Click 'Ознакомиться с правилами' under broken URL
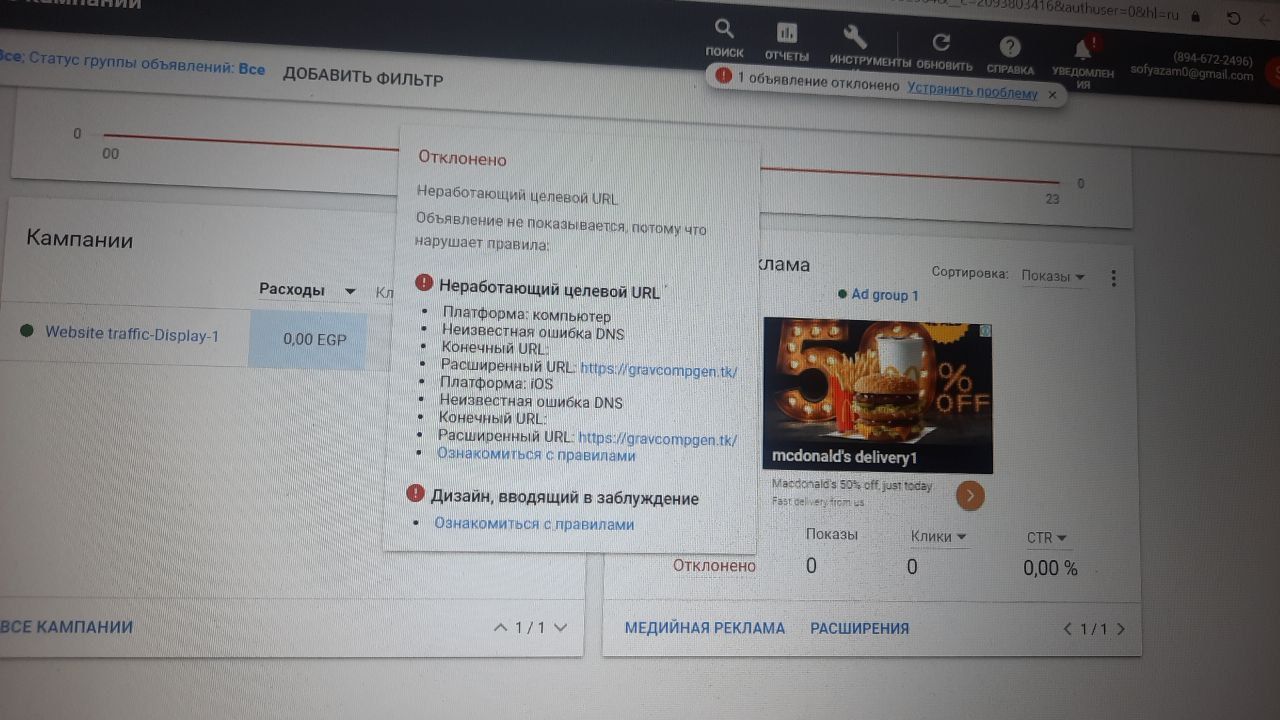 (x=536, y=454)
